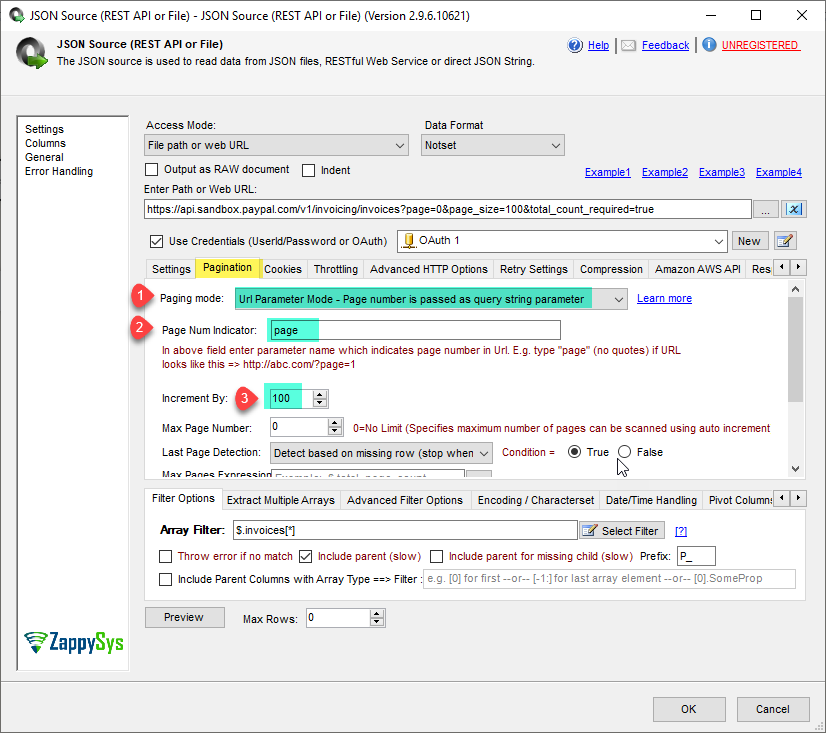Click the blue info icon beside UNREGISTERED
This screenshot has width=826, height=733.
(x=709, y=45)
